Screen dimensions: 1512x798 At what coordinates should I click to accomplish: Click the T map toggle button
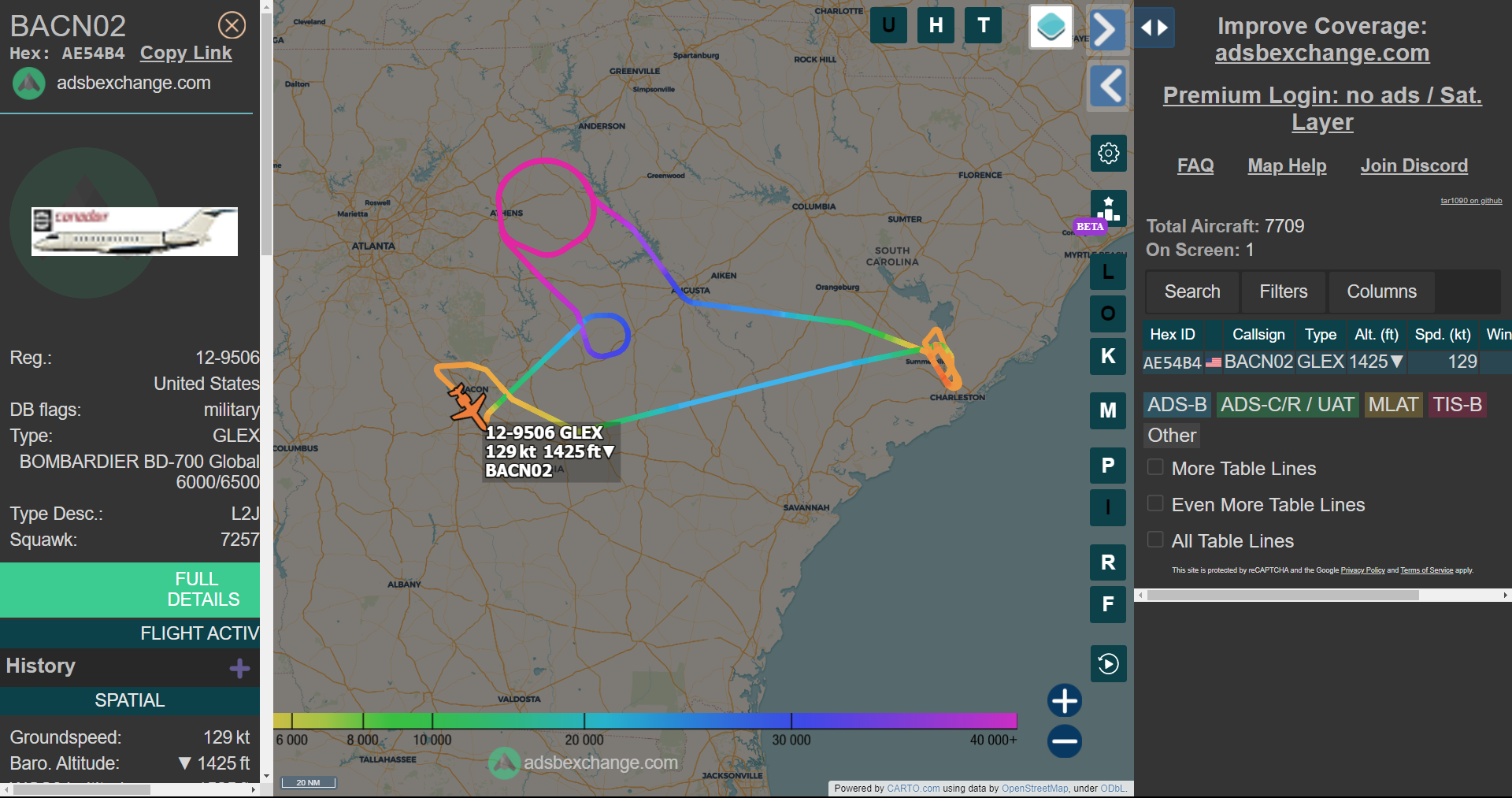pos(984,25)
